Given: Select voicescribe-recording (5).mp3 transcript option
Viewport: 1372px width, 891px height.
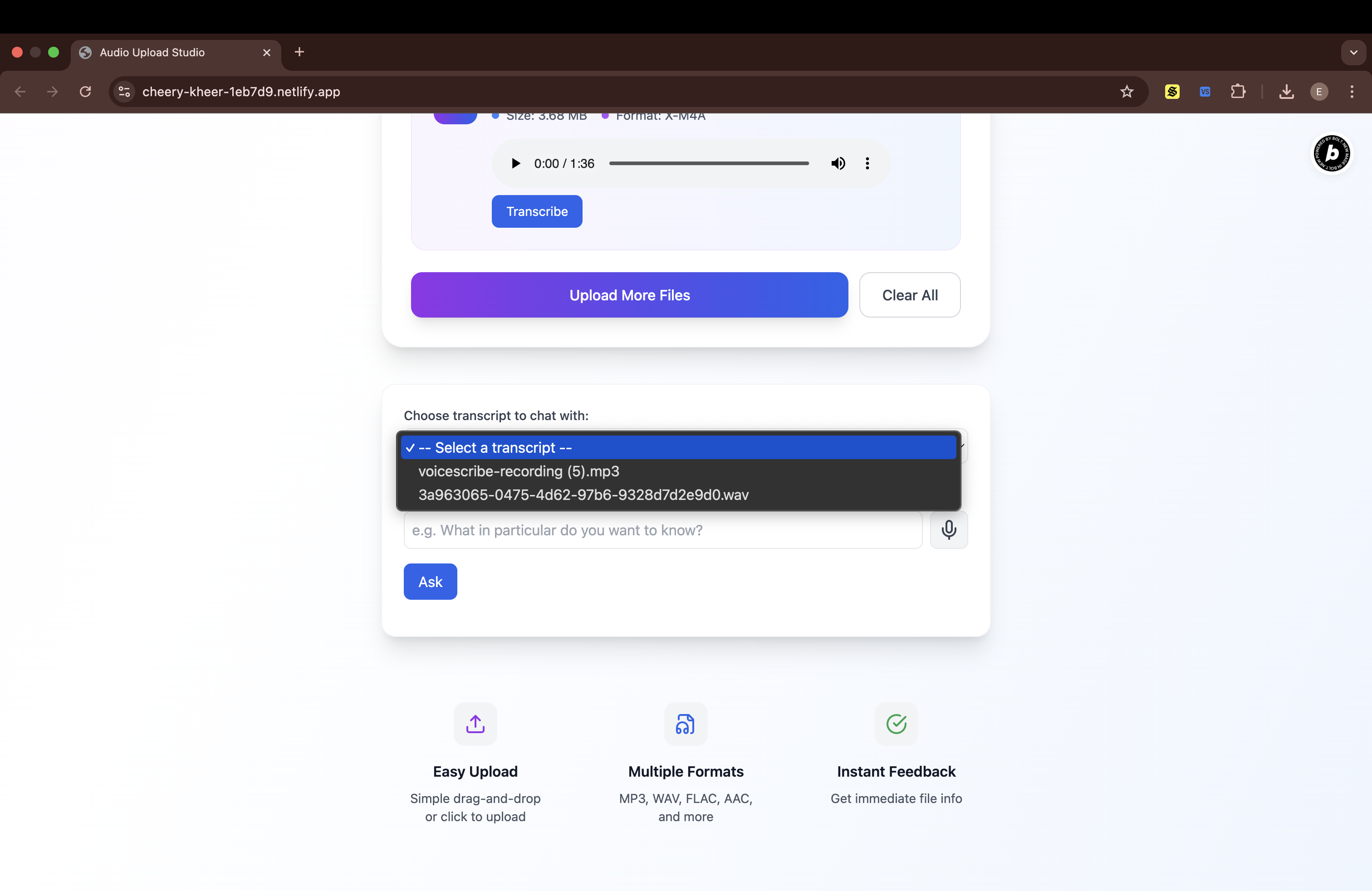Looking at the screenshot, I should click(518, 471).
